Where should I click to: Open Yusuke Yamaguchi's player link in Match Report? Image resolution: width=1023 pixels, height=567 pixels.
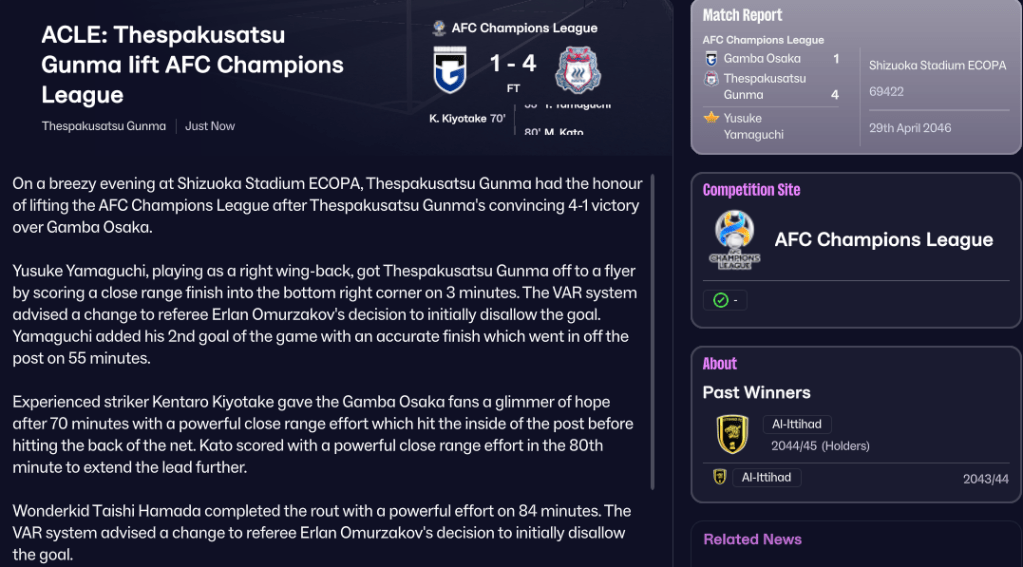[x=753, y=126]
